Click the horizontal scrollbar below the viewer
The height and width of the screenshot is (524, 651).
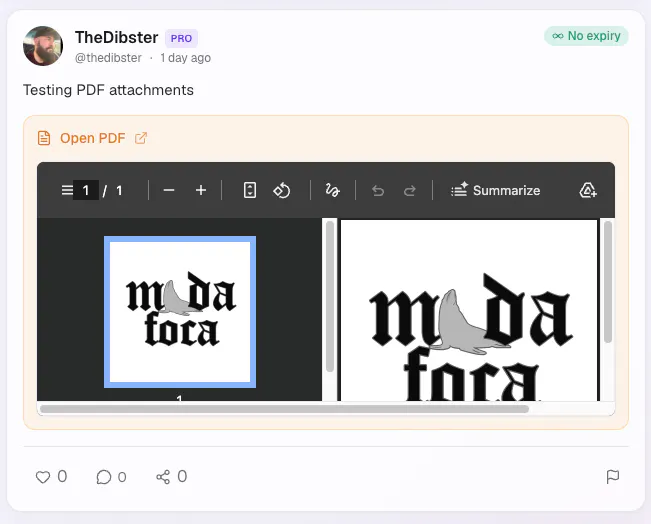[x=284, y=409]
